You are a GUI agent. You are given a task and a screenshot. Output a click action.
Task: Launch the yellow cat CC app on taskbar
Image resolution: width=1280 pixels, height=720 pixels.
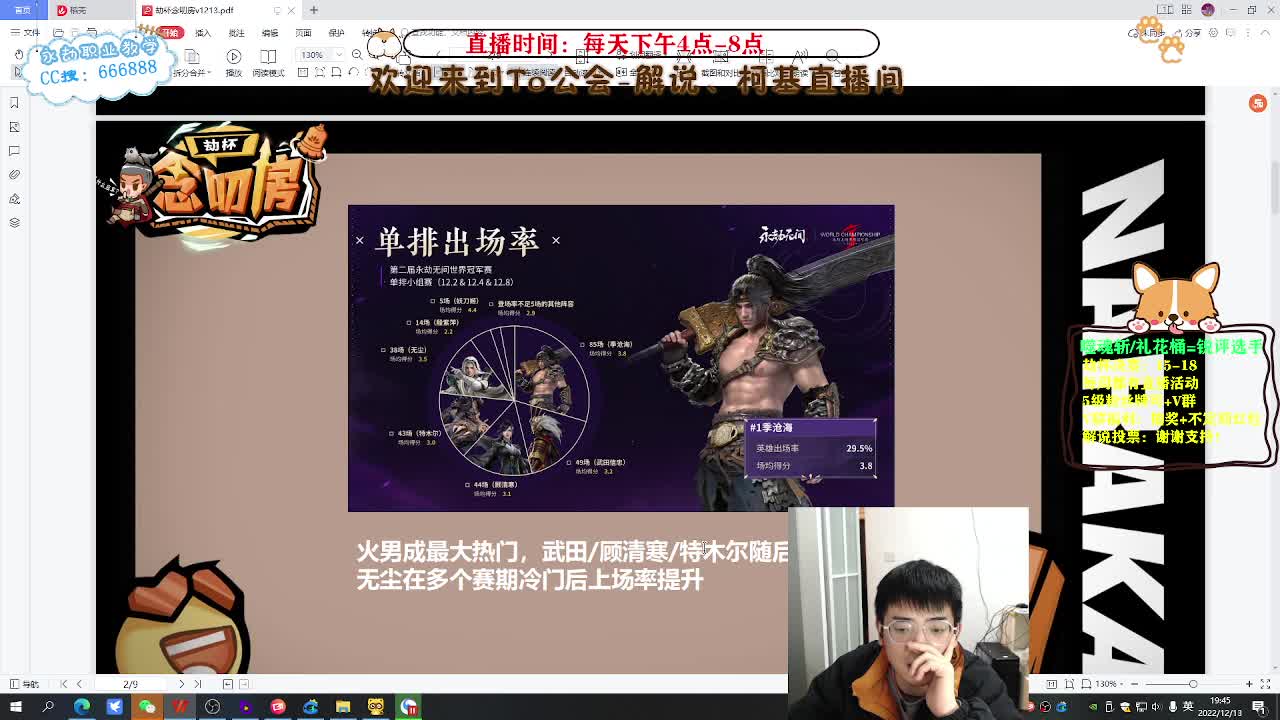[x=375, y=707]
